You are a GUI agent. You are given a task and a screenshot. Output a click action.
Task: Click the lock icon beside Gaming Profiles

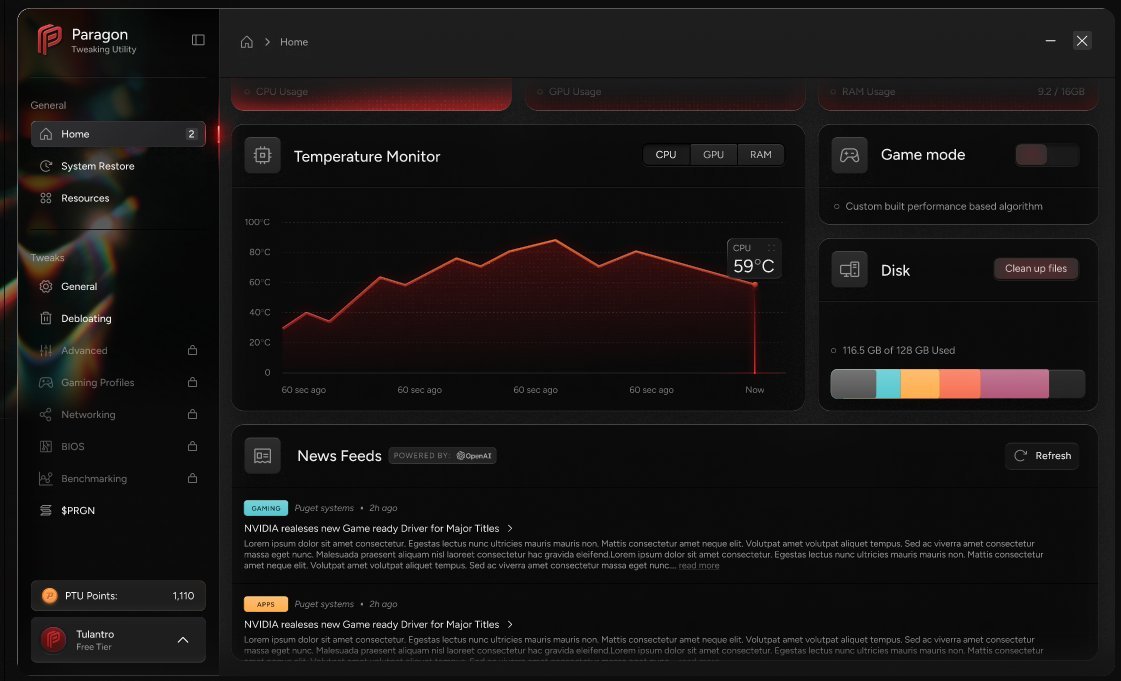192,382
